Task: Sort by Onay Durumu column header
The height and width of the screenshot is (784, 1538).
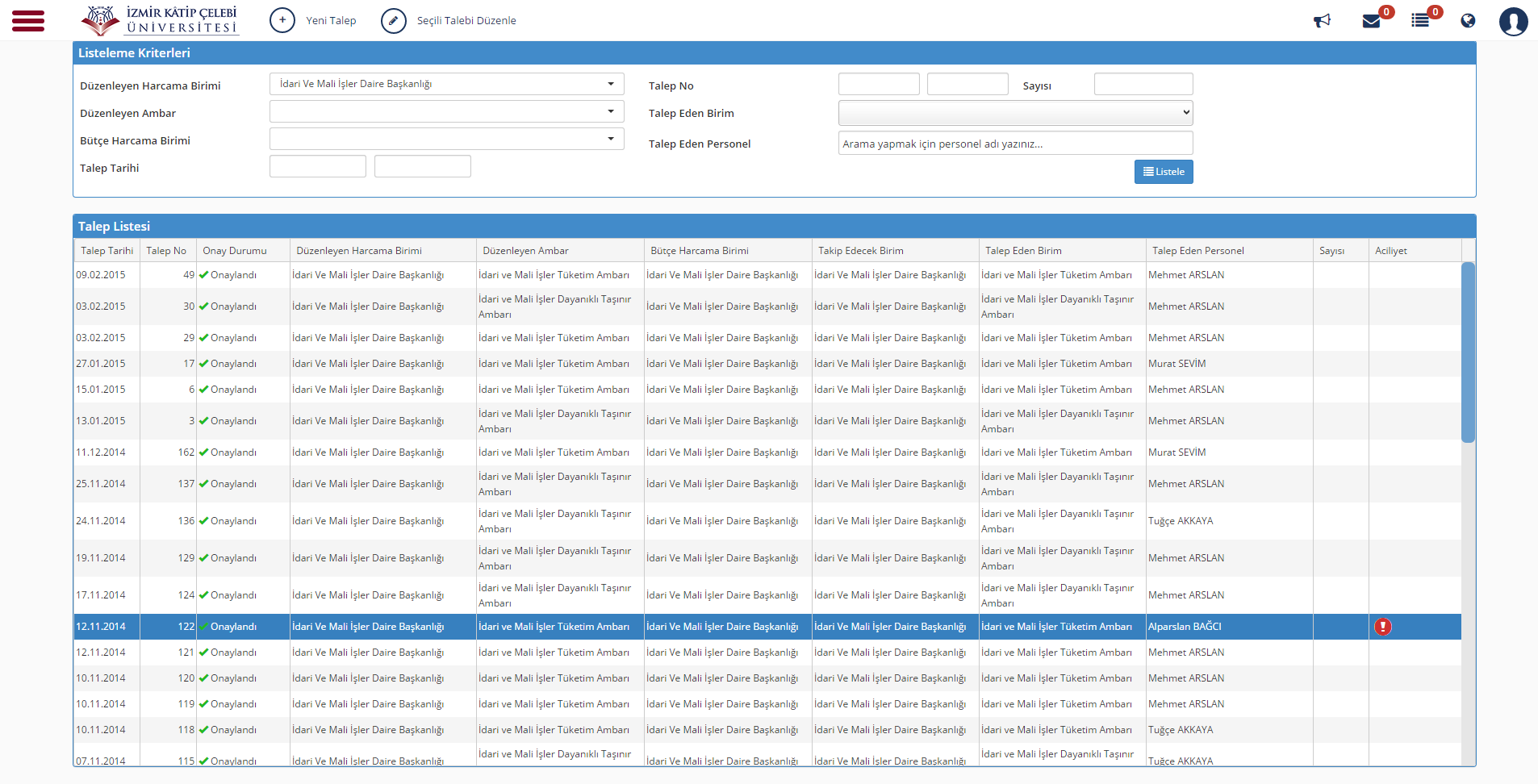Action: coord(234,251)
